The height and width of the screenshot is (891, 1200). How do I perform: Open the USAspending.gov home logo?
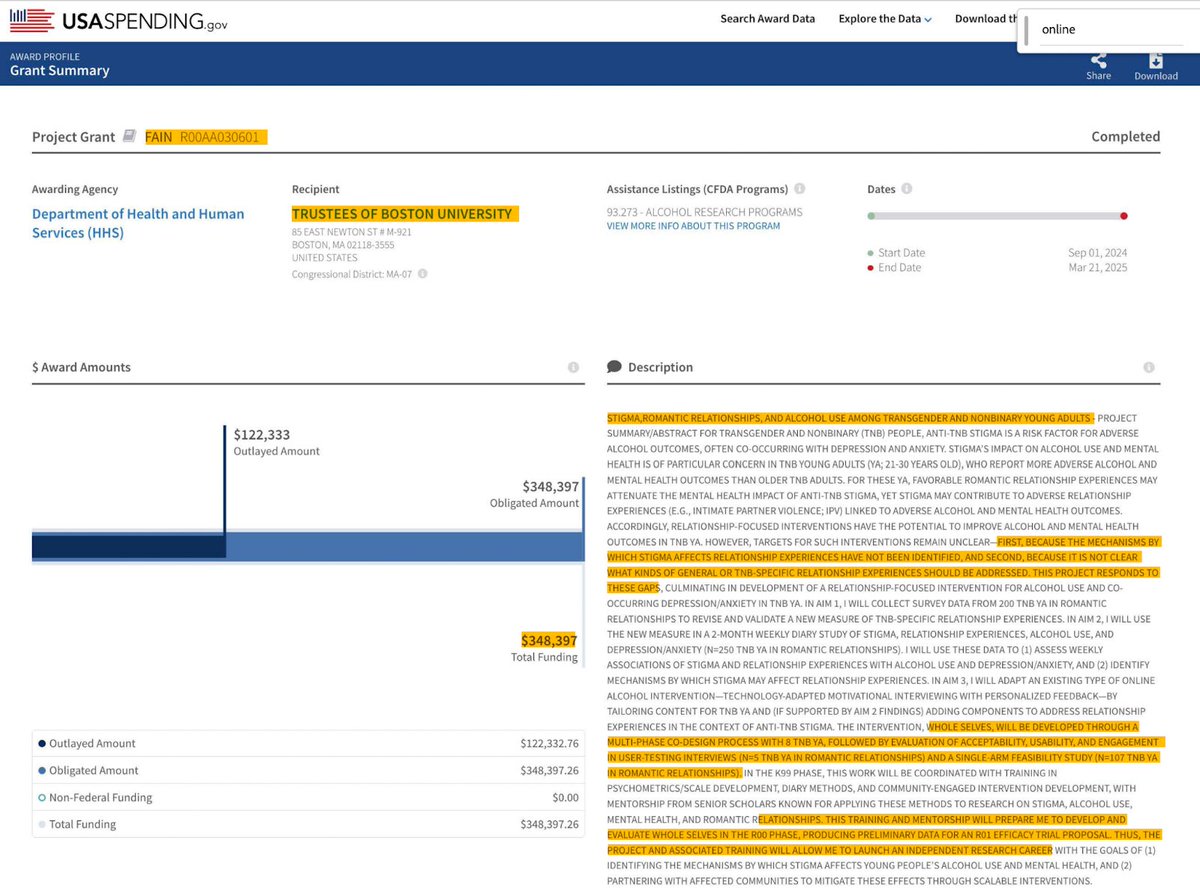120,20
